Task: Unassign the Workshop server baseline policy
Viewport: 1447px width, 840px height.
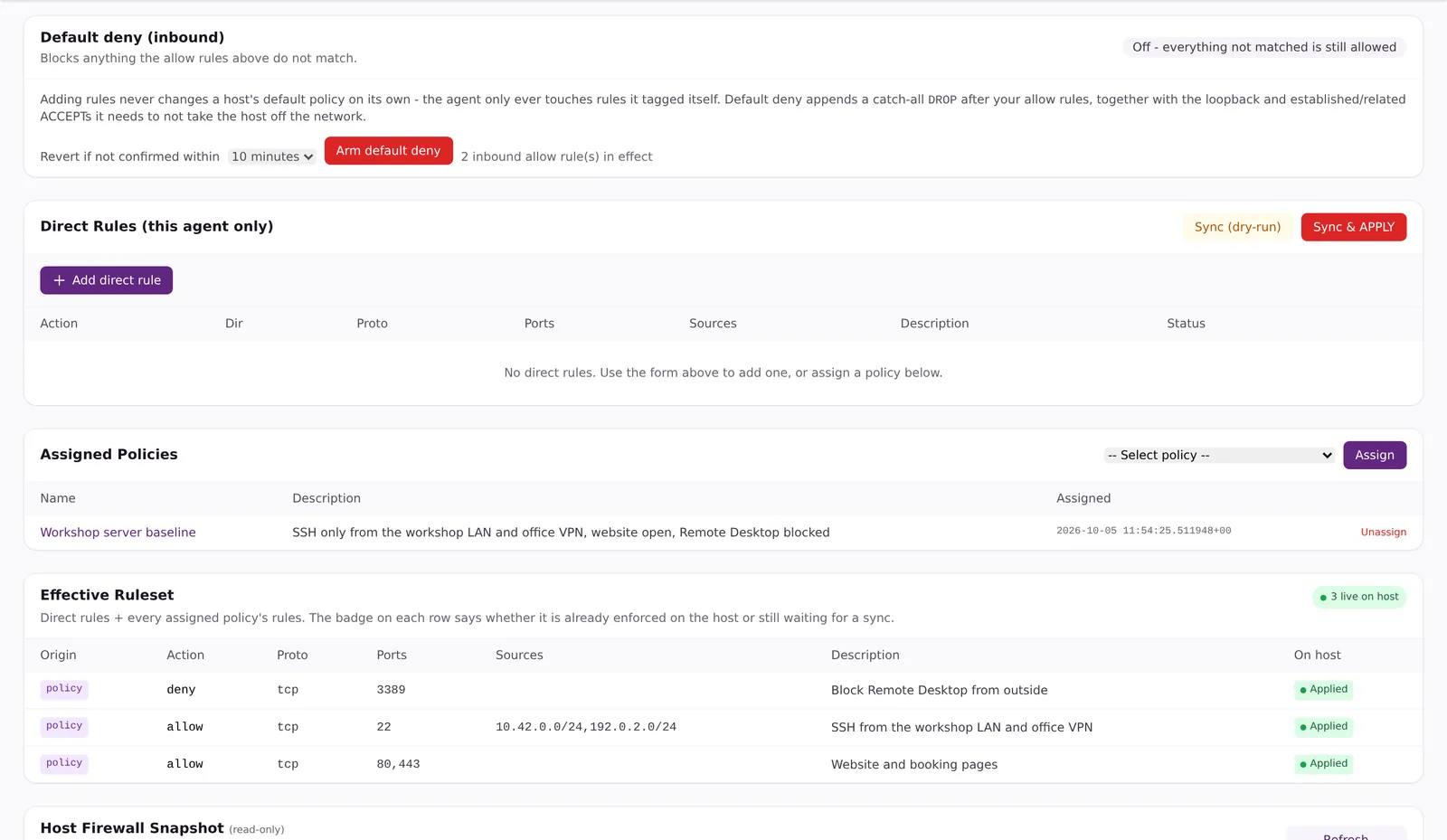Action: [1383, 533]
